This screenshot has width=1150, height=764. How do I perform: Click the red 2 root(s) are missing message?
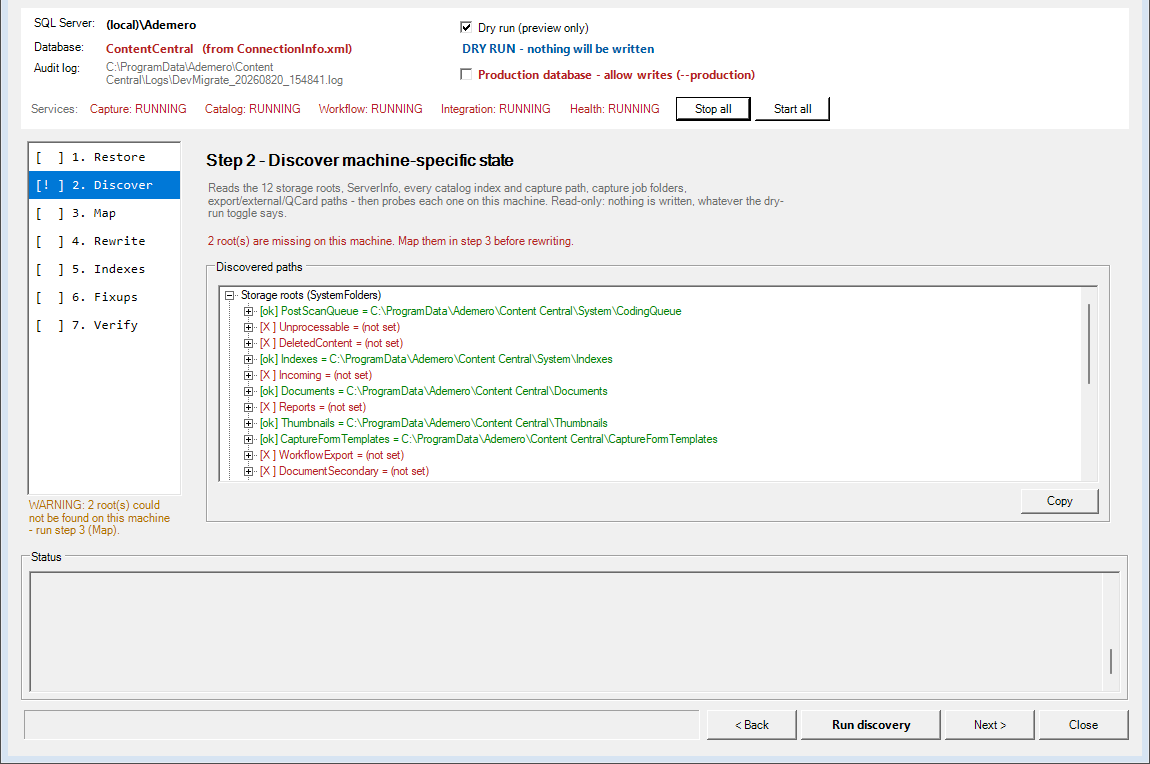click(390, 241)
